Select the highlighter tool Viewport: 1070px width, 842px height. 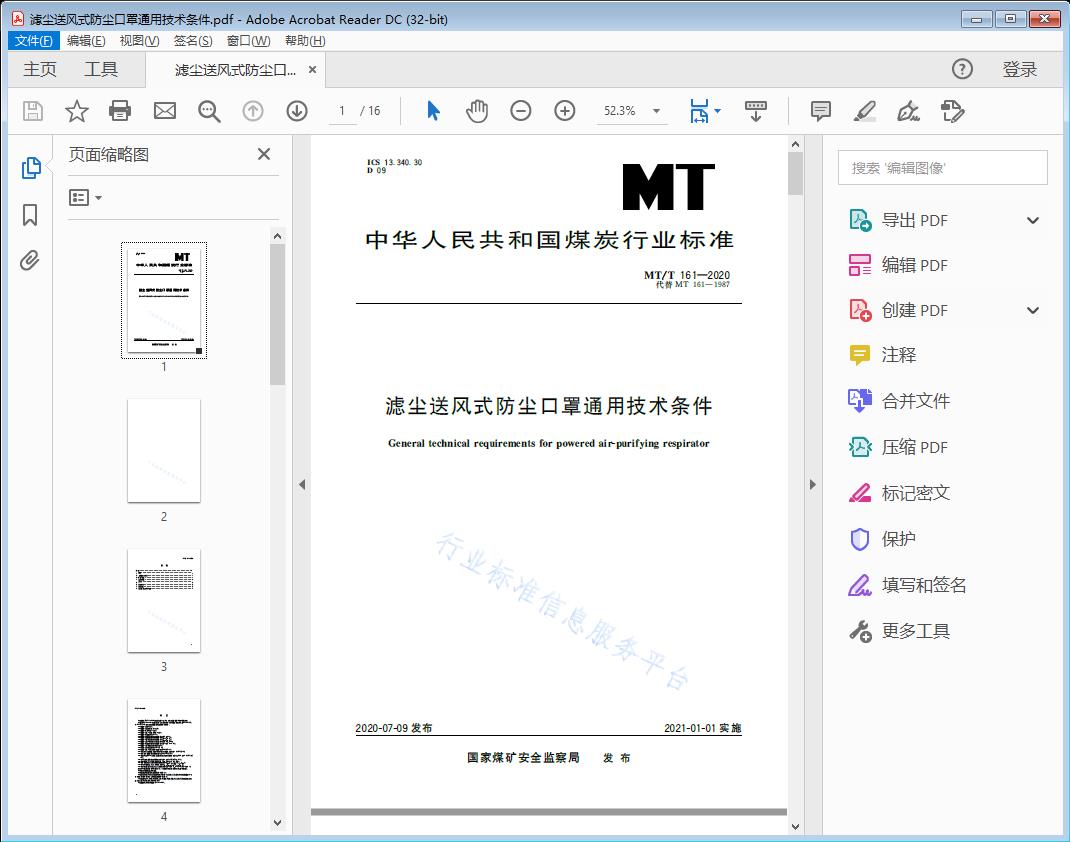864,111
